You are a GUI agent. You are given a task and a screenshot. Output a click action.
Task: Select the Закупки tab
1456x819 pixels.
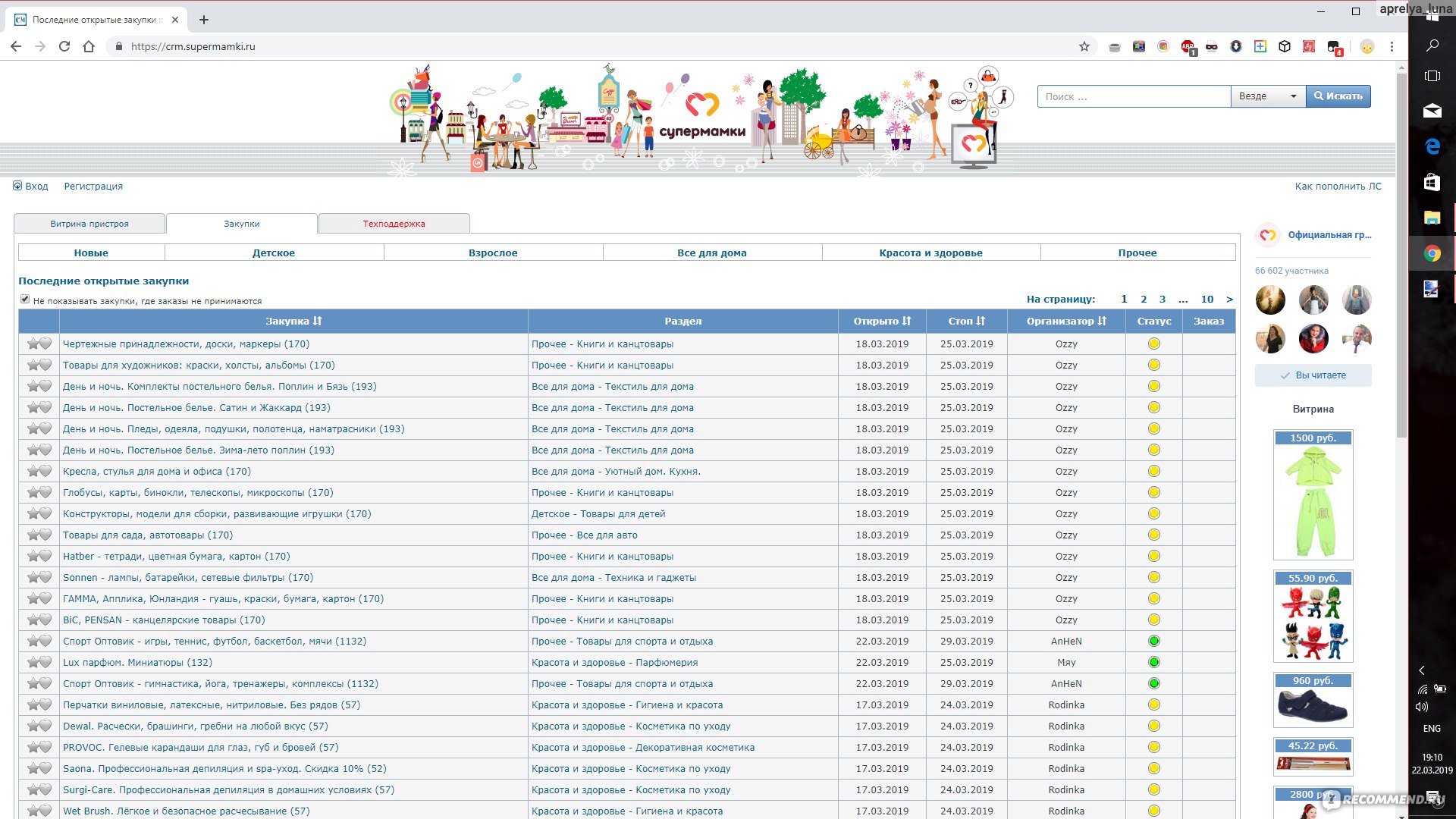tap(241, 224)
